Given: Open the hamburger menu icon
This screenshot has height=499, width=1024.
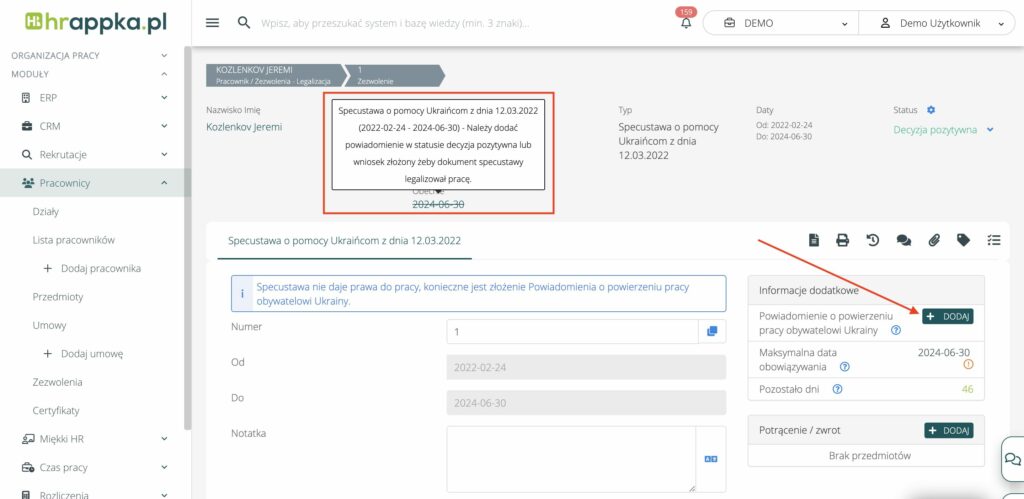Looking at the screenshot, I should coord(212,23).
